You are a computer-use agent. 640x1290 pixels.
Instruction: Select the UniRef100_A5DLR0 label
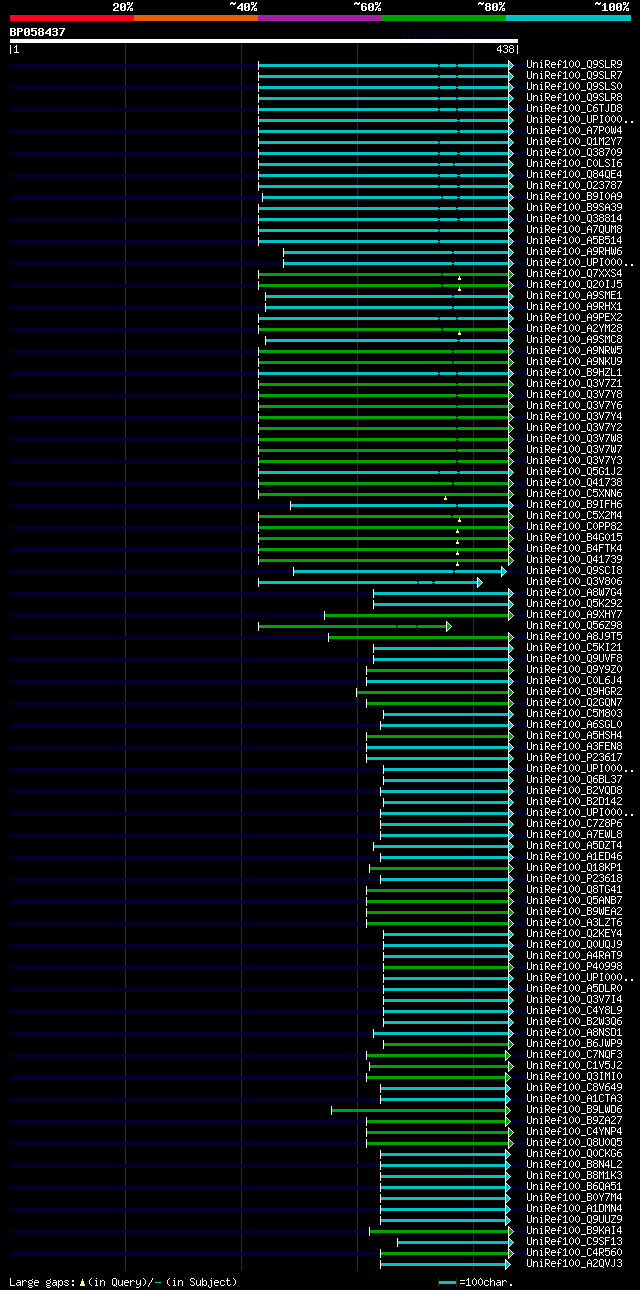[575, 989]
